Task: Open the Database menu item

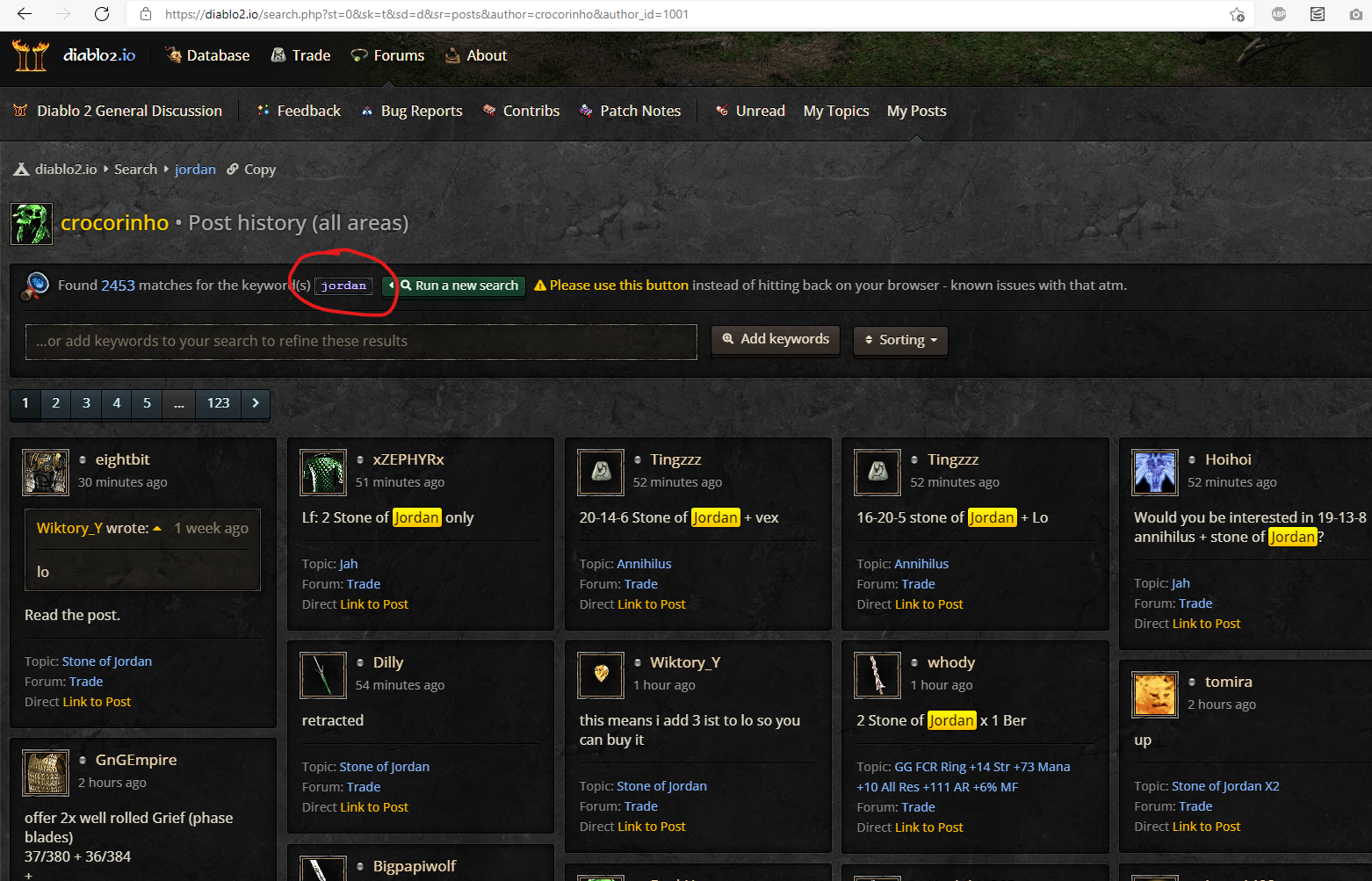Action: (x=207, y=55)
